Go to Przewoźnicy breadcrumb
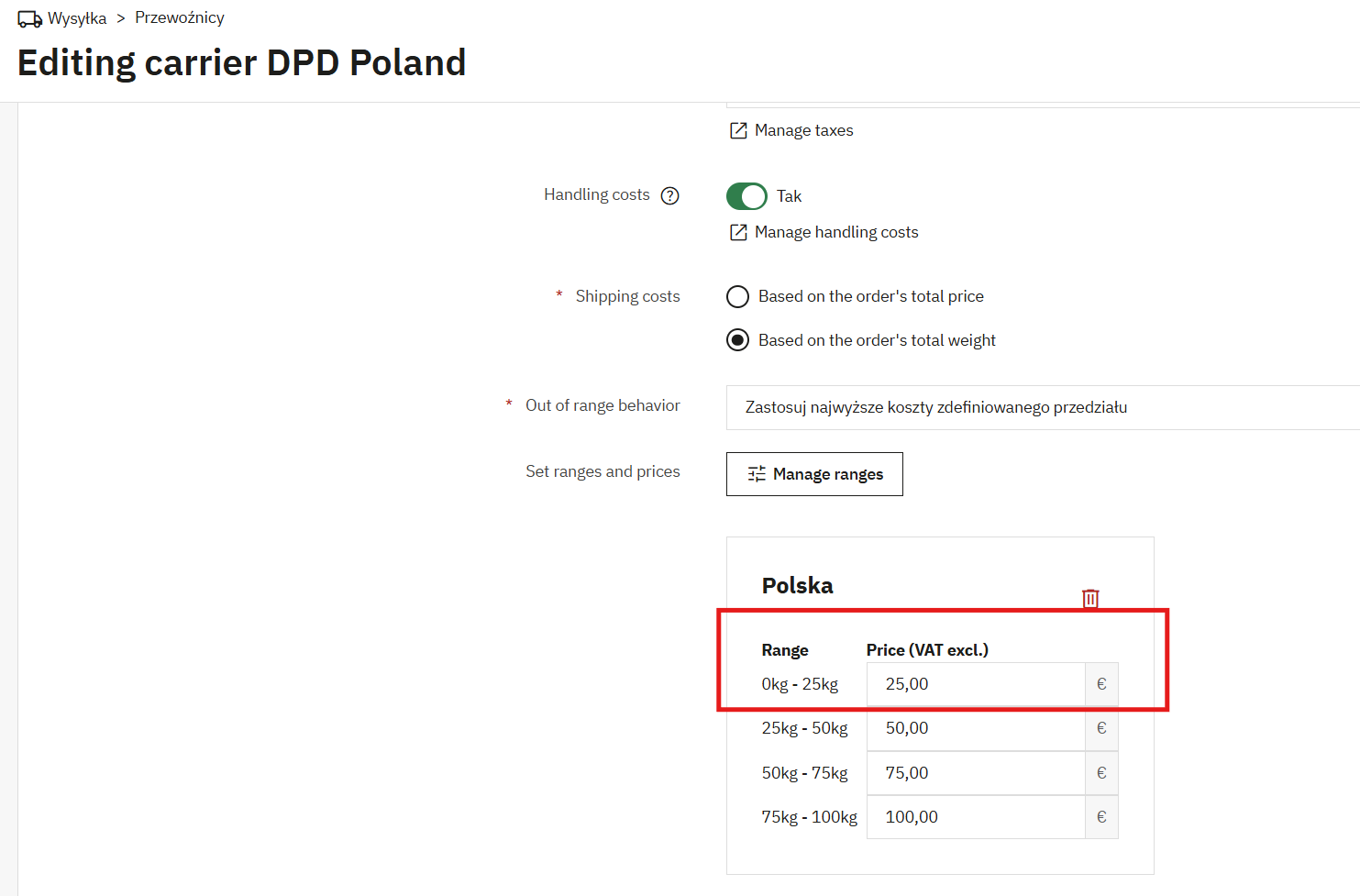Screen dimensions: 1360x896 (x=180, y=17)
